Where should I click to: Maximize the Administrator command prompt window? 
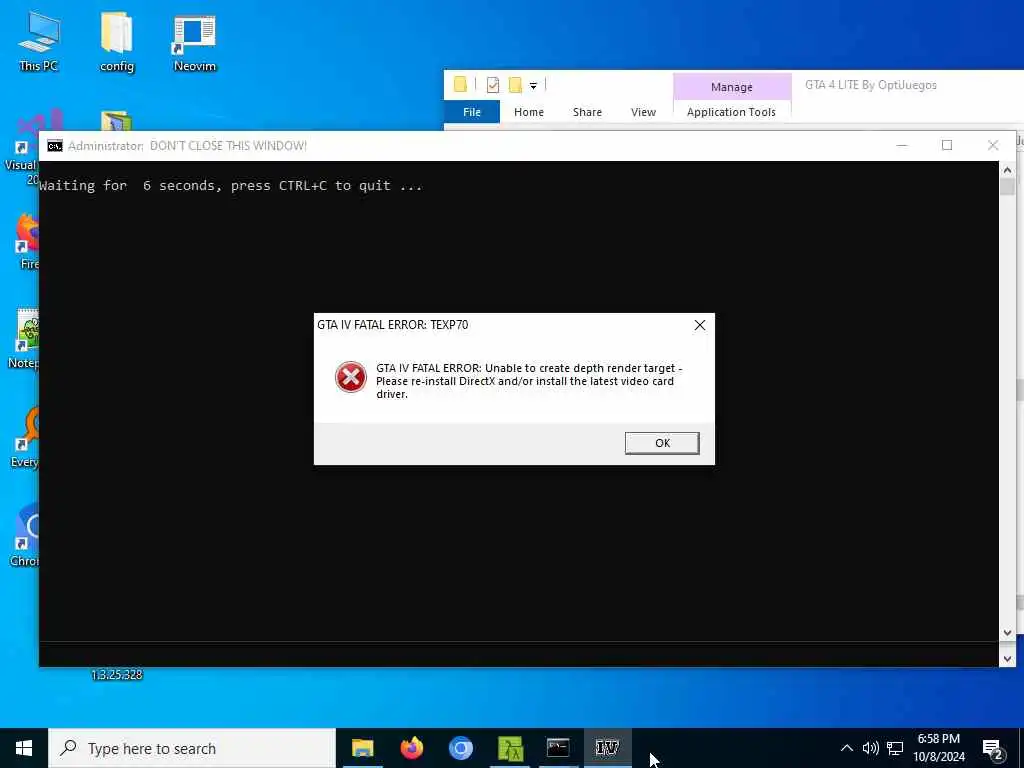tap(946, 145)
